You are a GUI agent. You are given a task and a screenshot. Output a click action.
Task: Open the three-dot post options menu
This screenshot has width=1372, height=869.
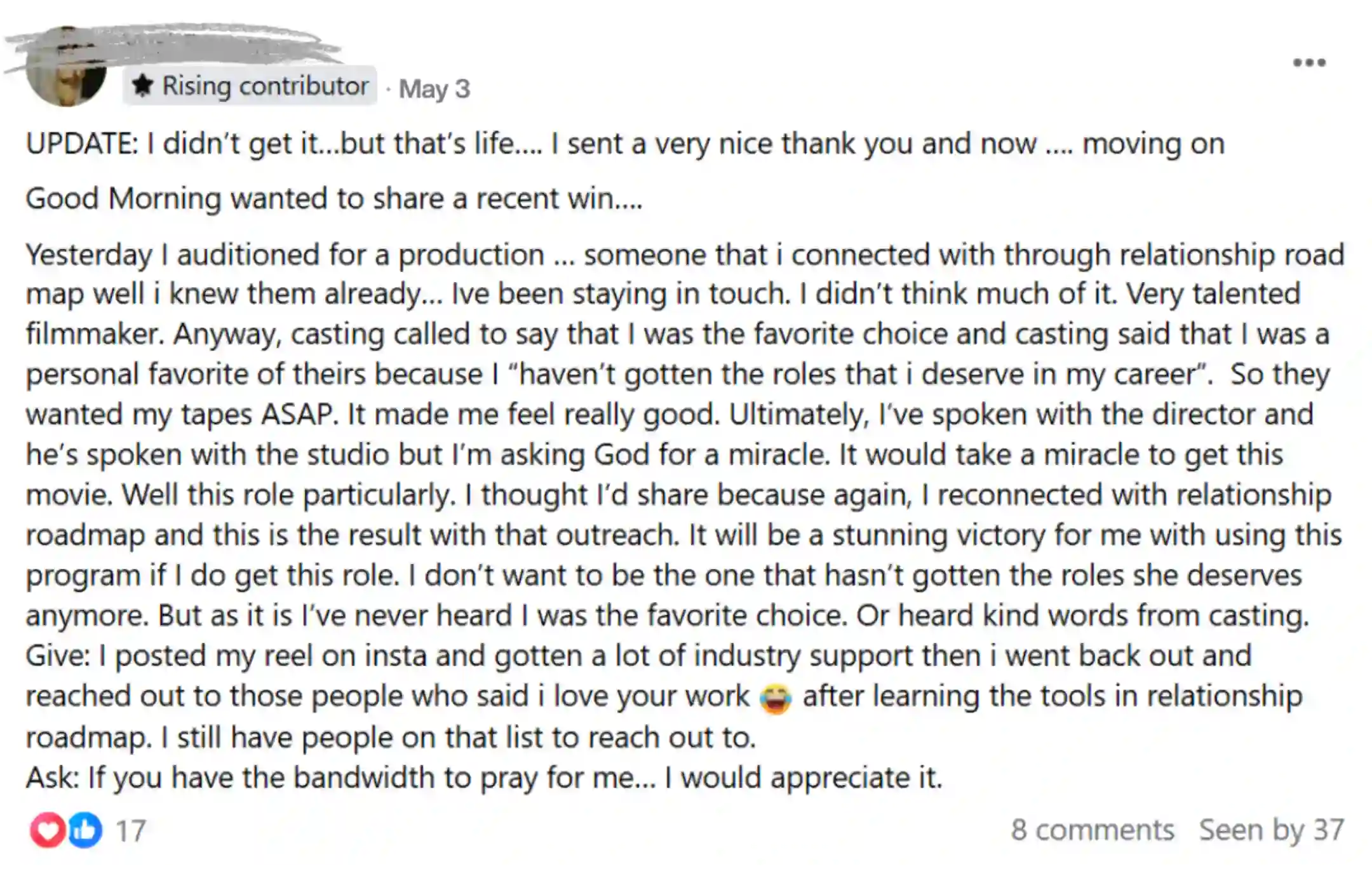pos(1309,62)
